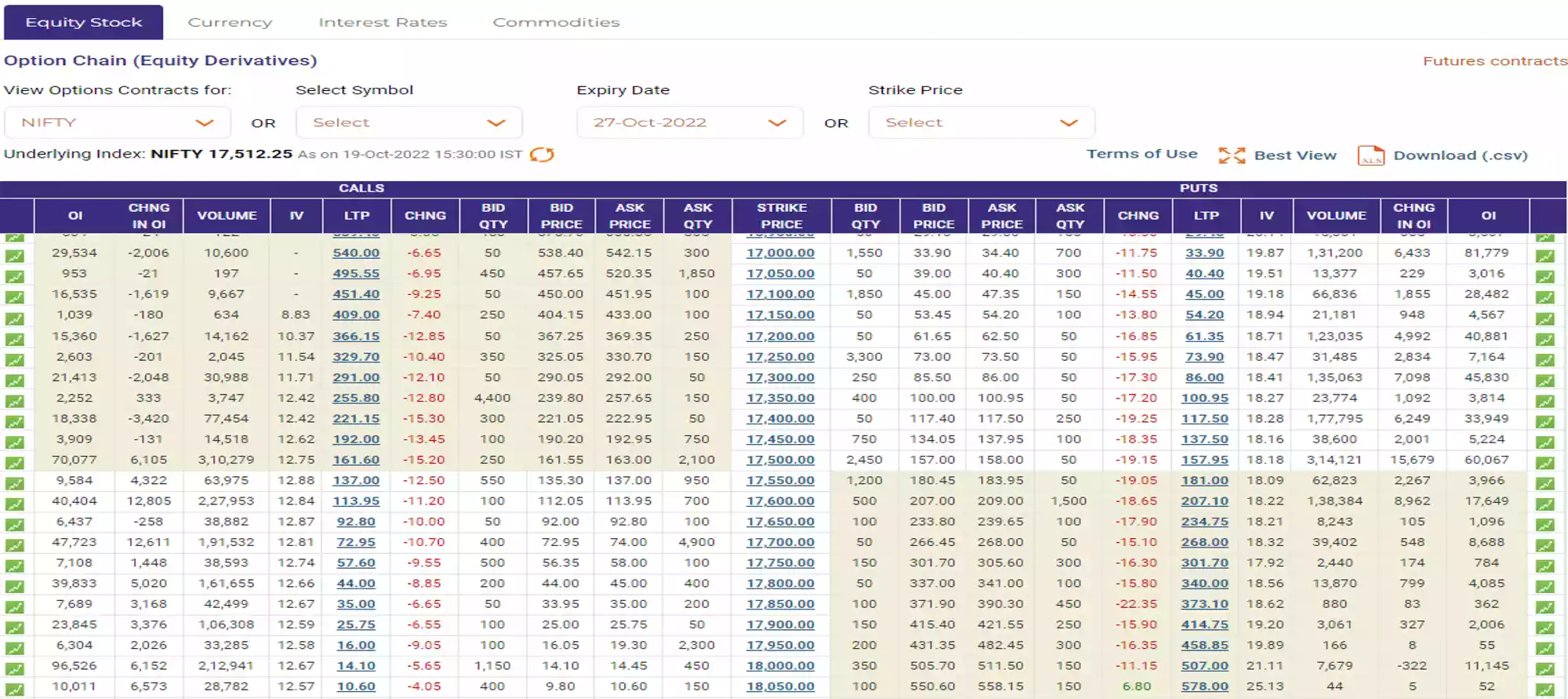Open the Expiry Date 27-Oct-2022 dropdown
Screen dimensions: 1568x699
(x=690, y=122)
